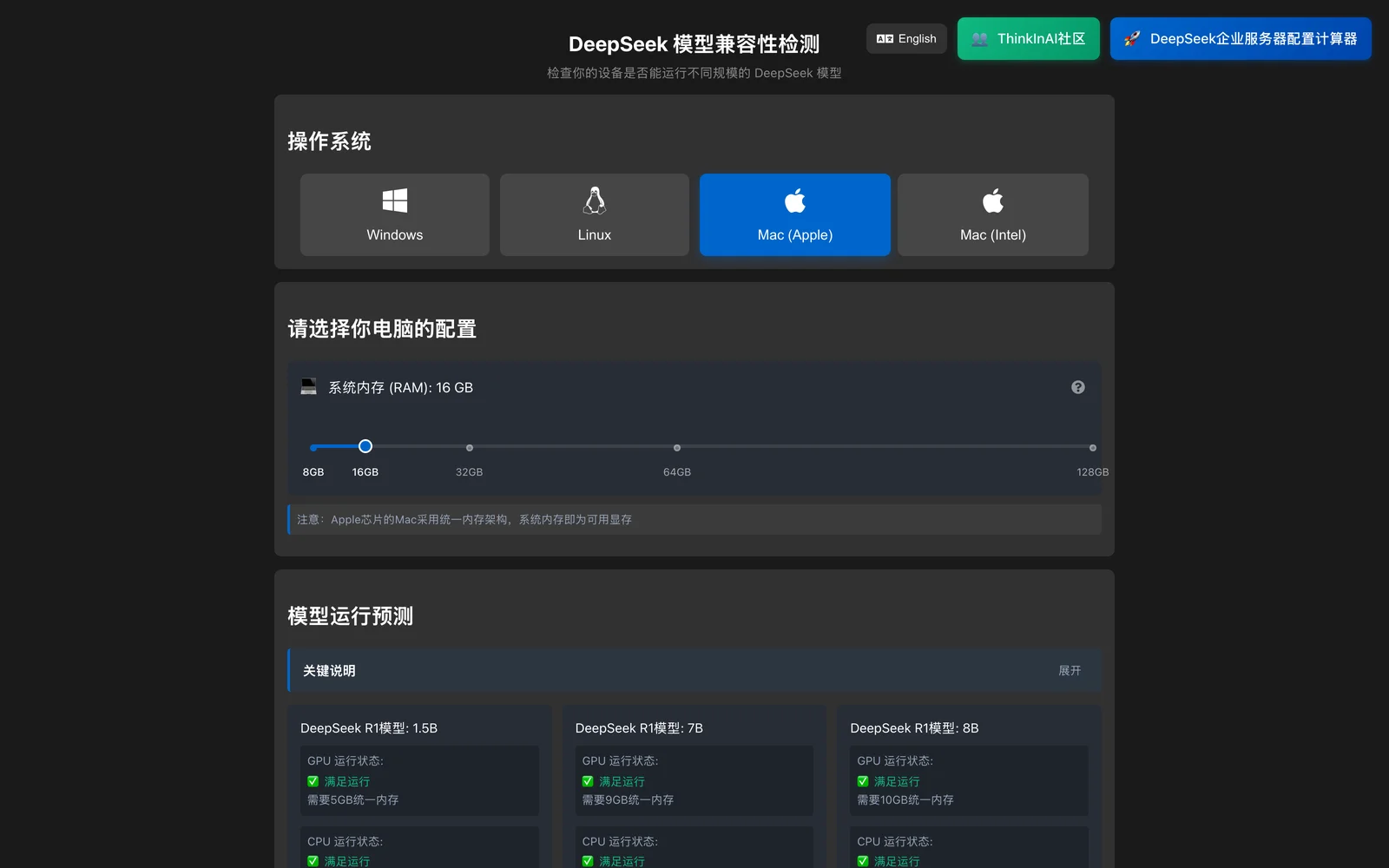
Task: Click DeepSeek R1模型: 7B card title
Action: [639, 728]
